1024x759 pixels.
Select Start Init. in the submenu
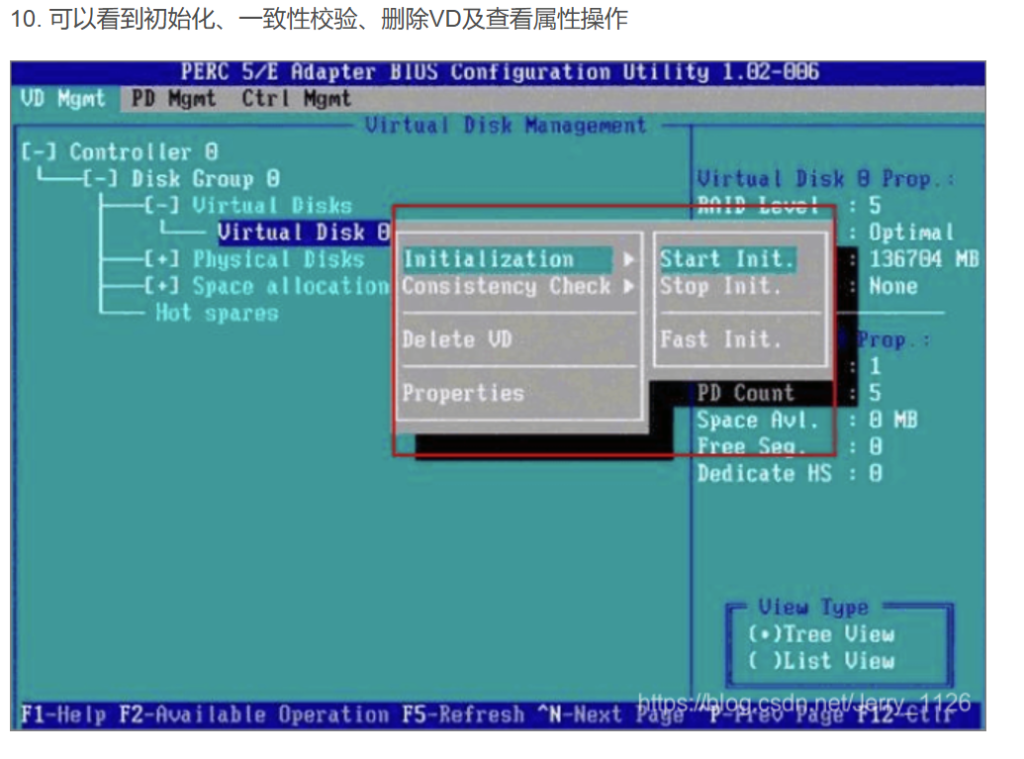(x=728, y=259)
